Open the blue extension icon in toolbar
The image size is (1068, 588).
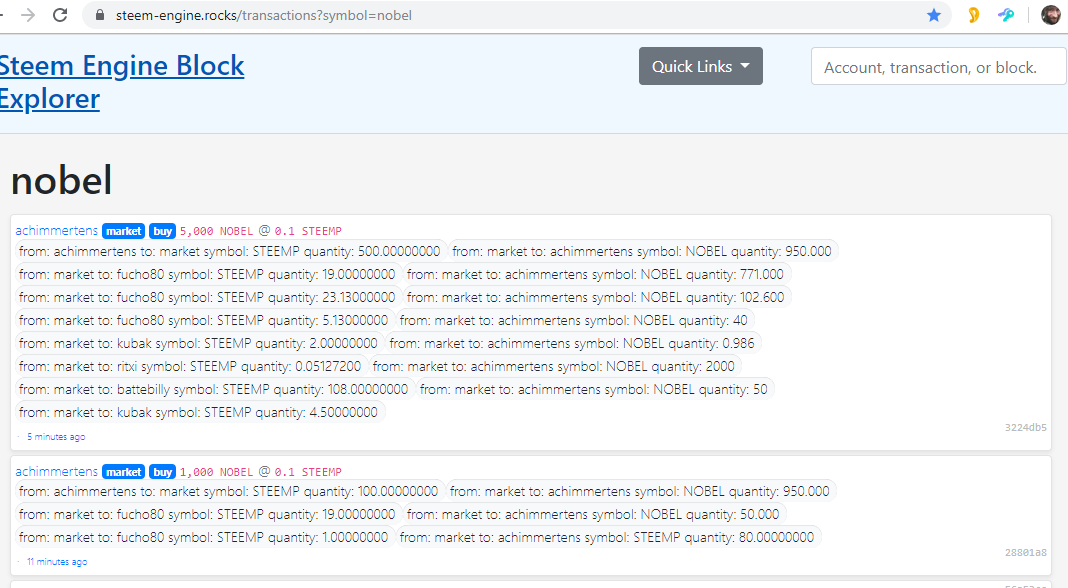click(x=1006, y=15)
